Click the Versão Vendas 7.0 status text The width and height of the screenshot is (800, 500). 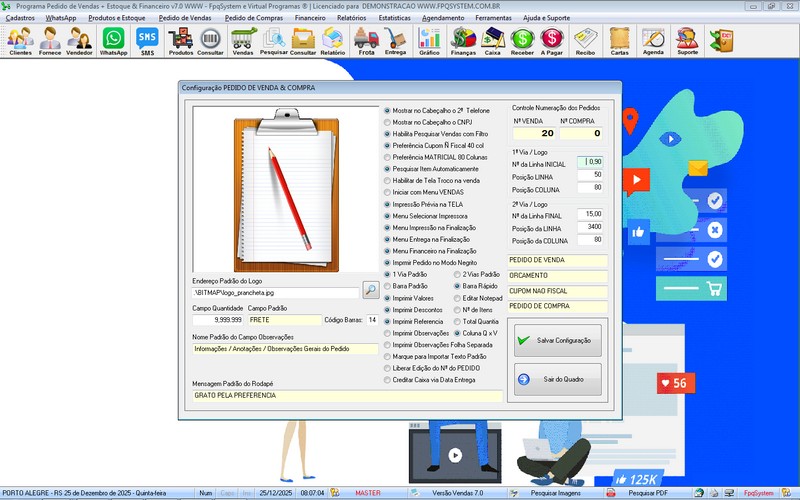[458, 493]
